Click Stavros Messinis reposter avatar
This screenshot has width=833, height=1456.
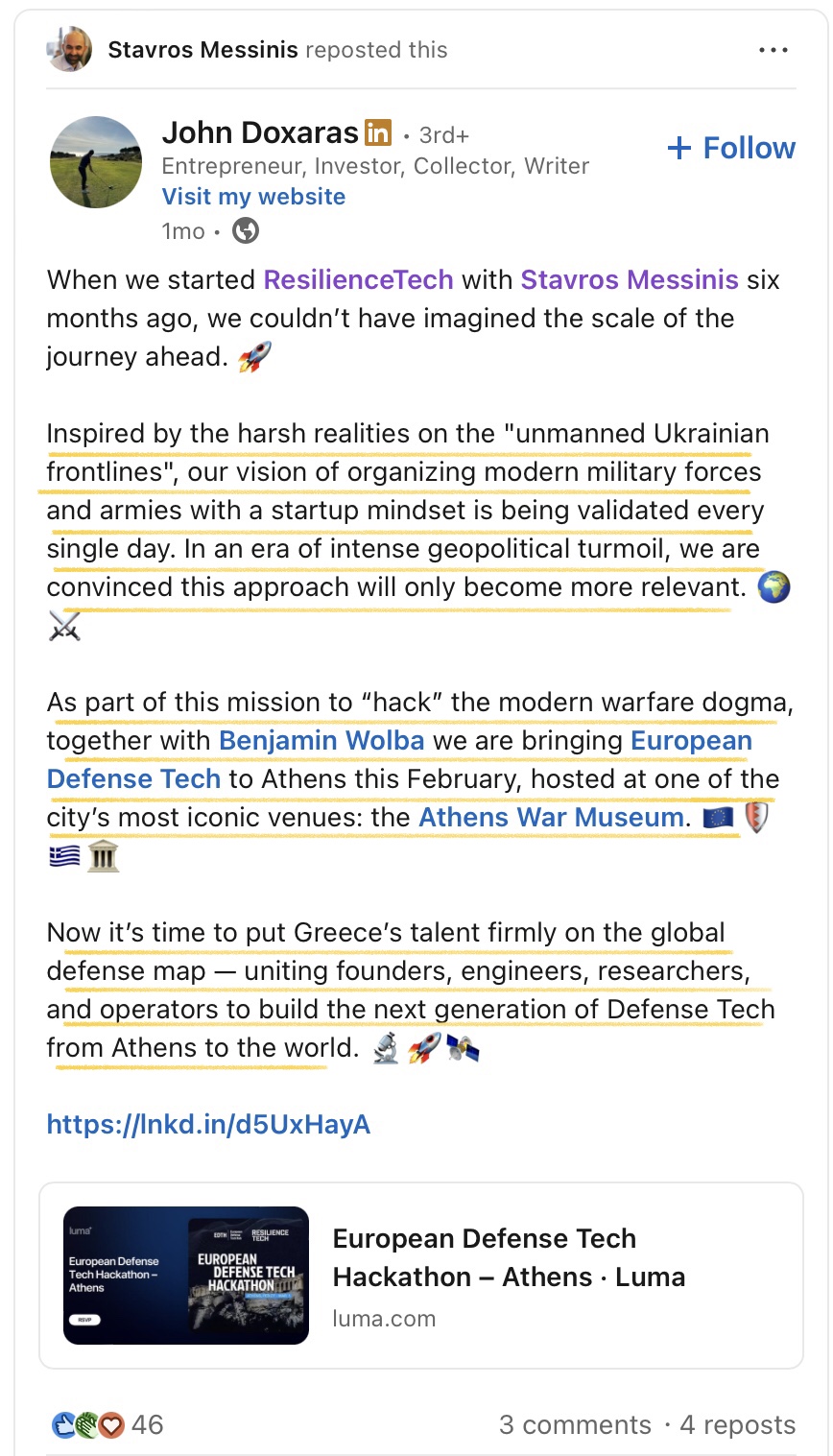(x=69, y=49)
